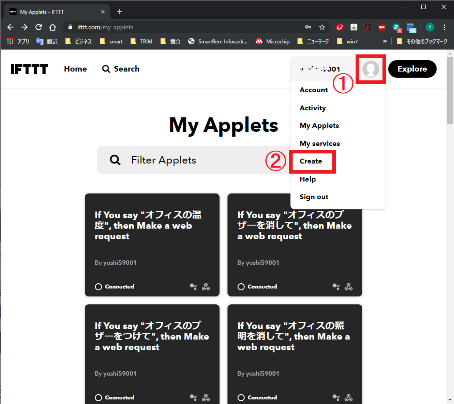Expand hidden bookmarks with chevron
454x404 pixels.
pyautogui.click(x=385, y=41)
